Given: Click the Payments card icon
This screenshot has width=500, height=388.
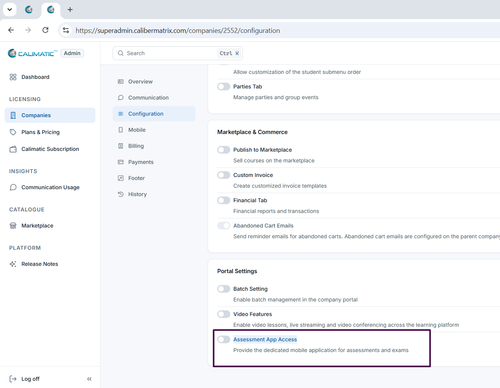Looking at the screenshot, I should [x=121, y=162].
